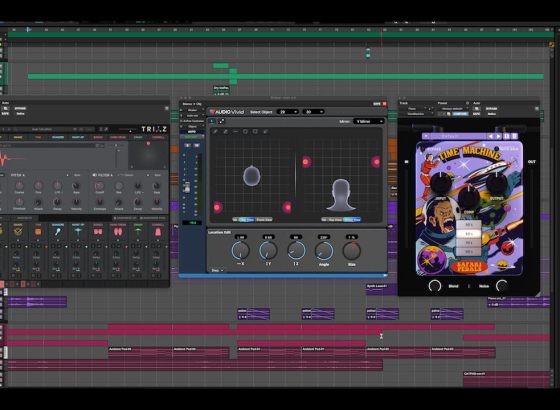This screenshot has width=560, height=410.
Task: Select the pink cowbell pad icon in TRIAZ
Action: point(158,231)
